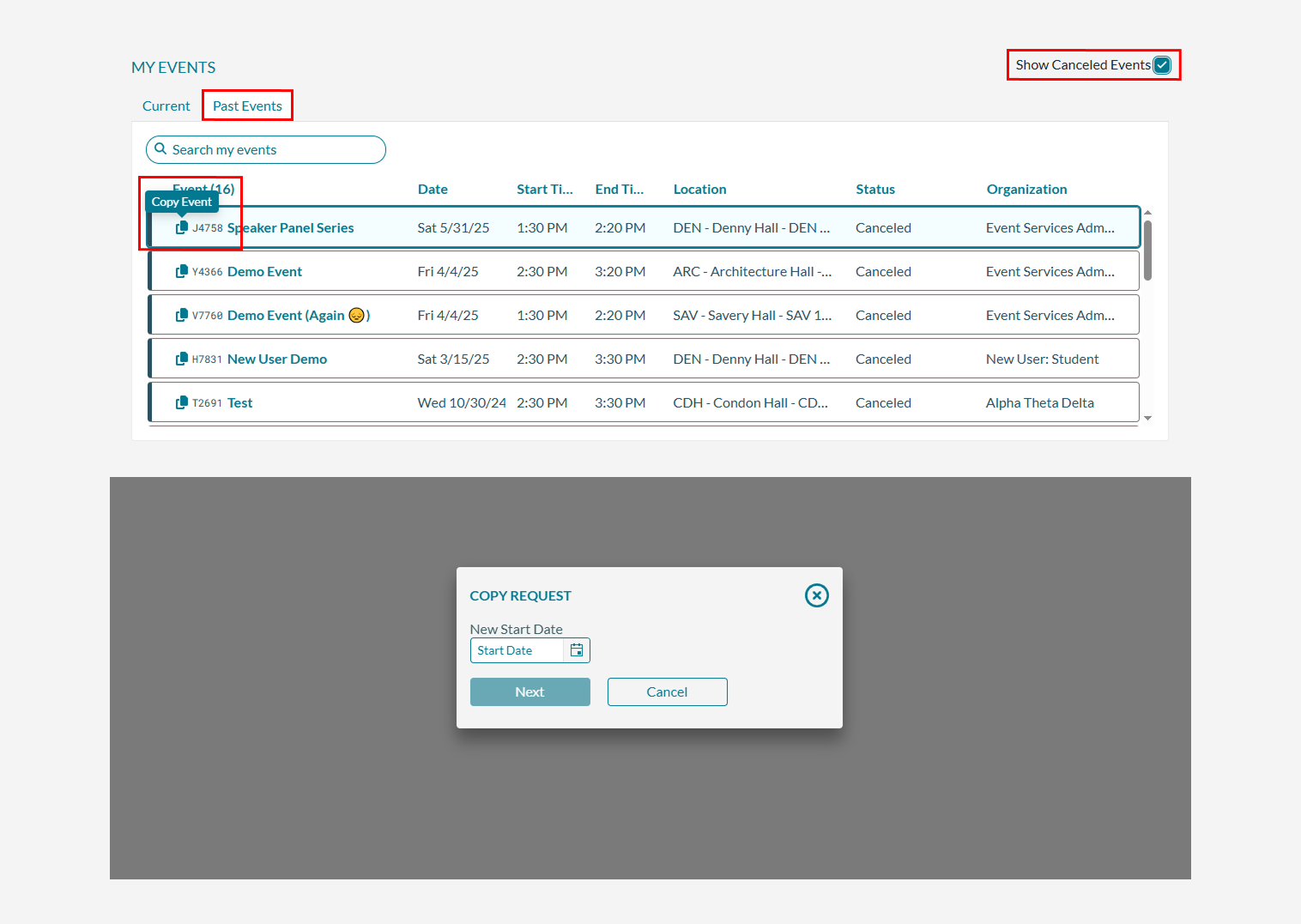Viewport: 1301px width, 924px height.
Task: Focus the Search my events field
Action: pyautogui.click(x=266, y=149)
